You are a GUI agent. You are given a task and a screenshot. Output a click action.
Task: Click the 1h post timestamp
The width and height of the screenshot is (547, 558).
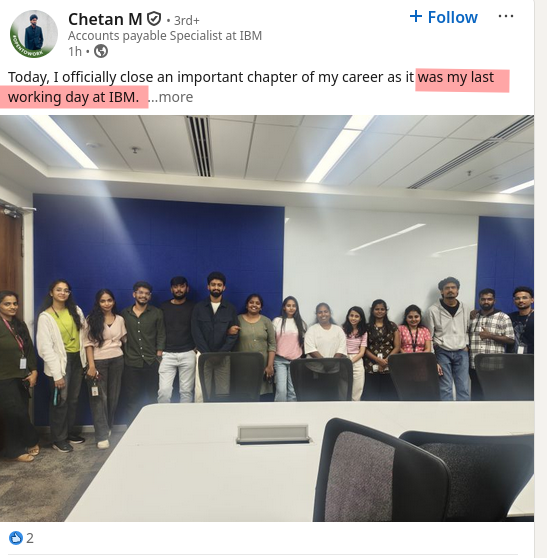pyautogui.click(x=75, y=52)
